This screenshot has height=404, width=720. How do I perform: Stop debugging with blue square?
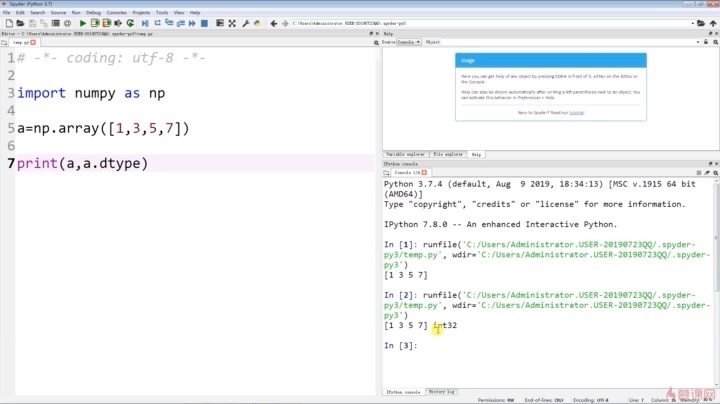pos(204,23)
